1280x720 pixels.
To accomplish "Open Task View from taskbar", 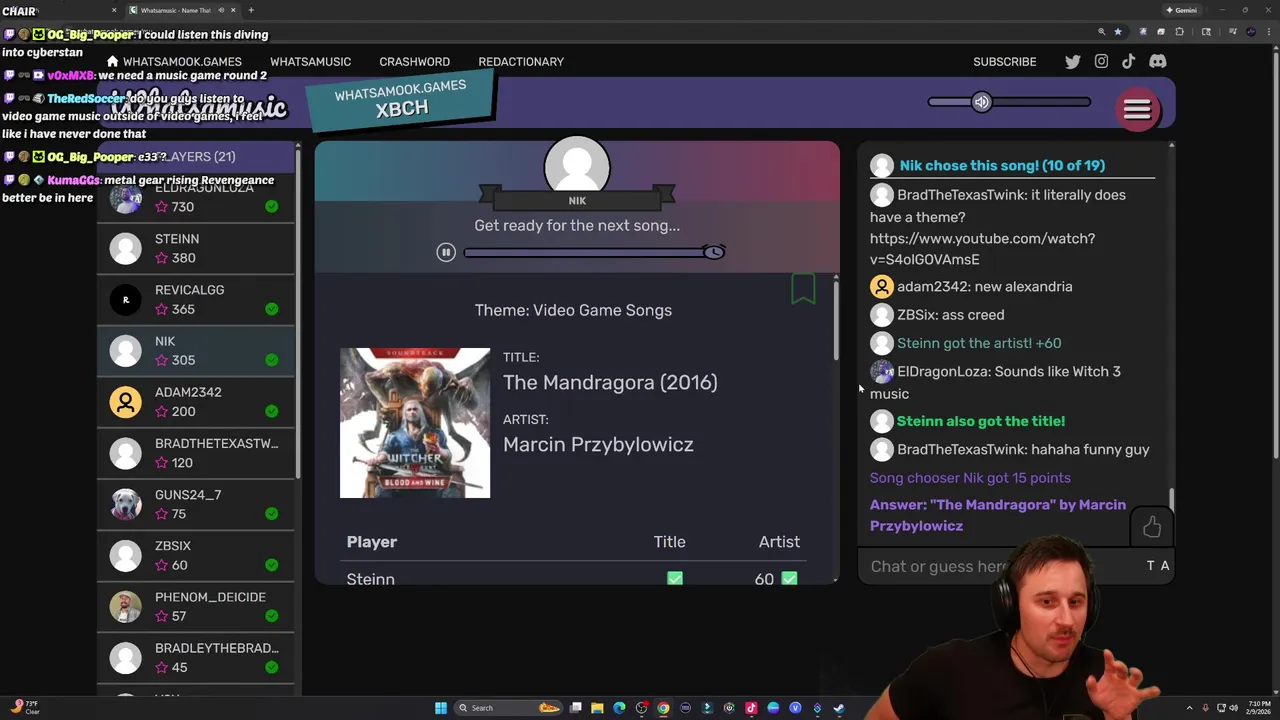I will click(576, 708).
